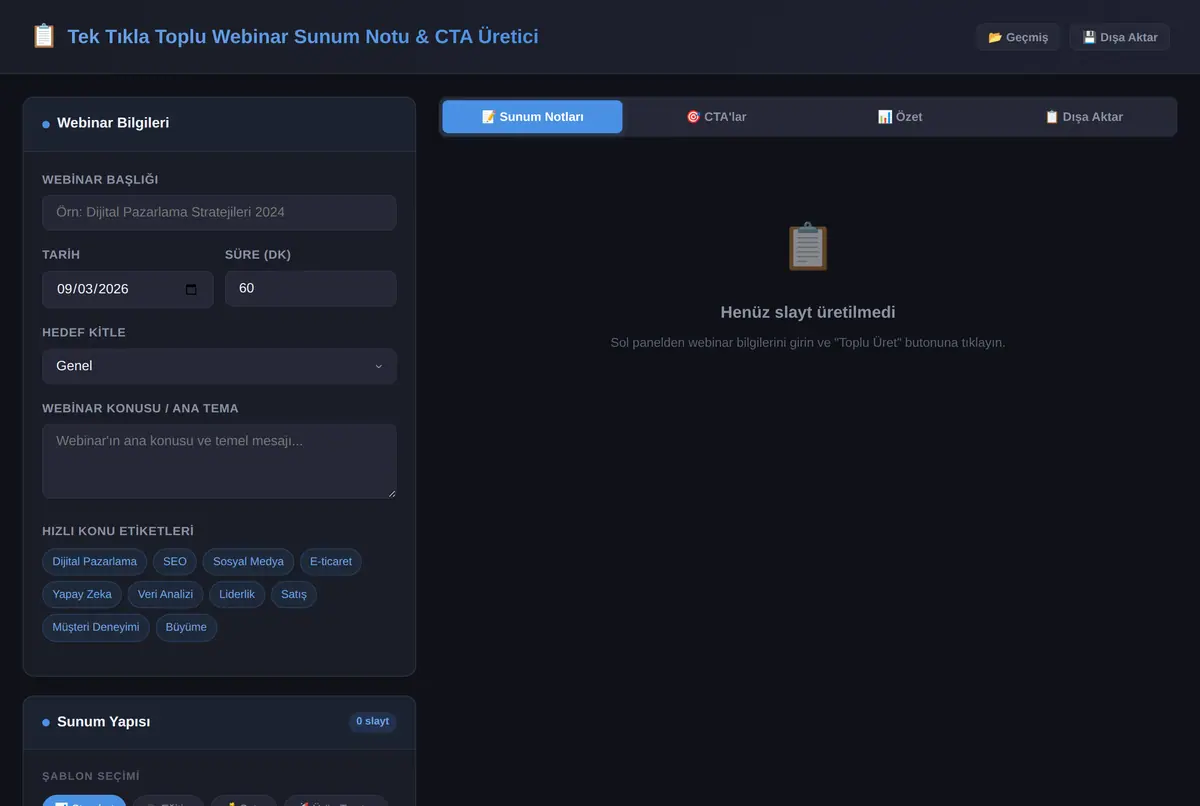The image size is (1200, 806).
Task: Click the Şablon Seçimi label
Action: [91, 777]
